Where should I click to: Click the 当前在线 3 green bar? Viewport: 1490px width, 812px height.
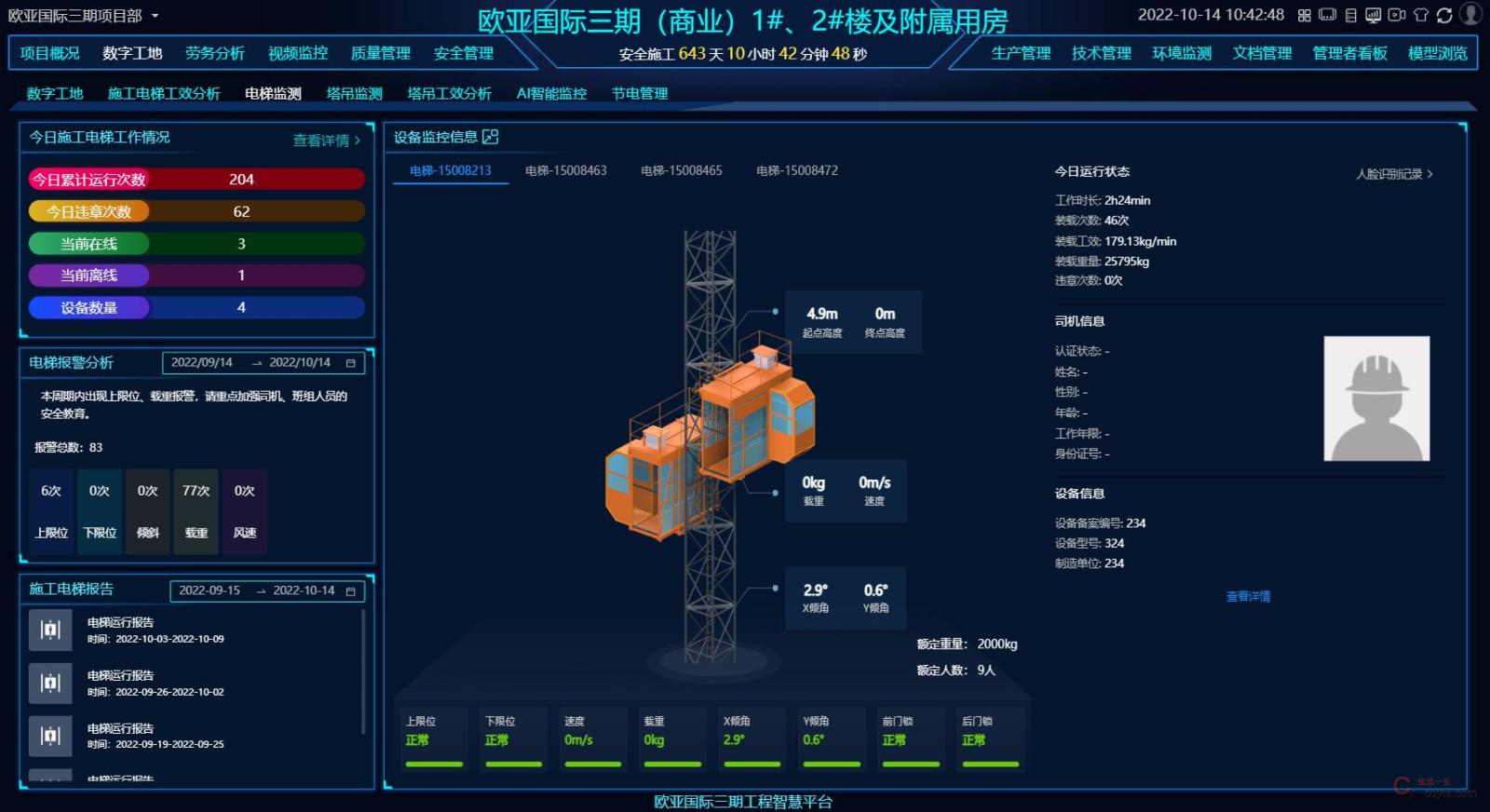(196, 243)
